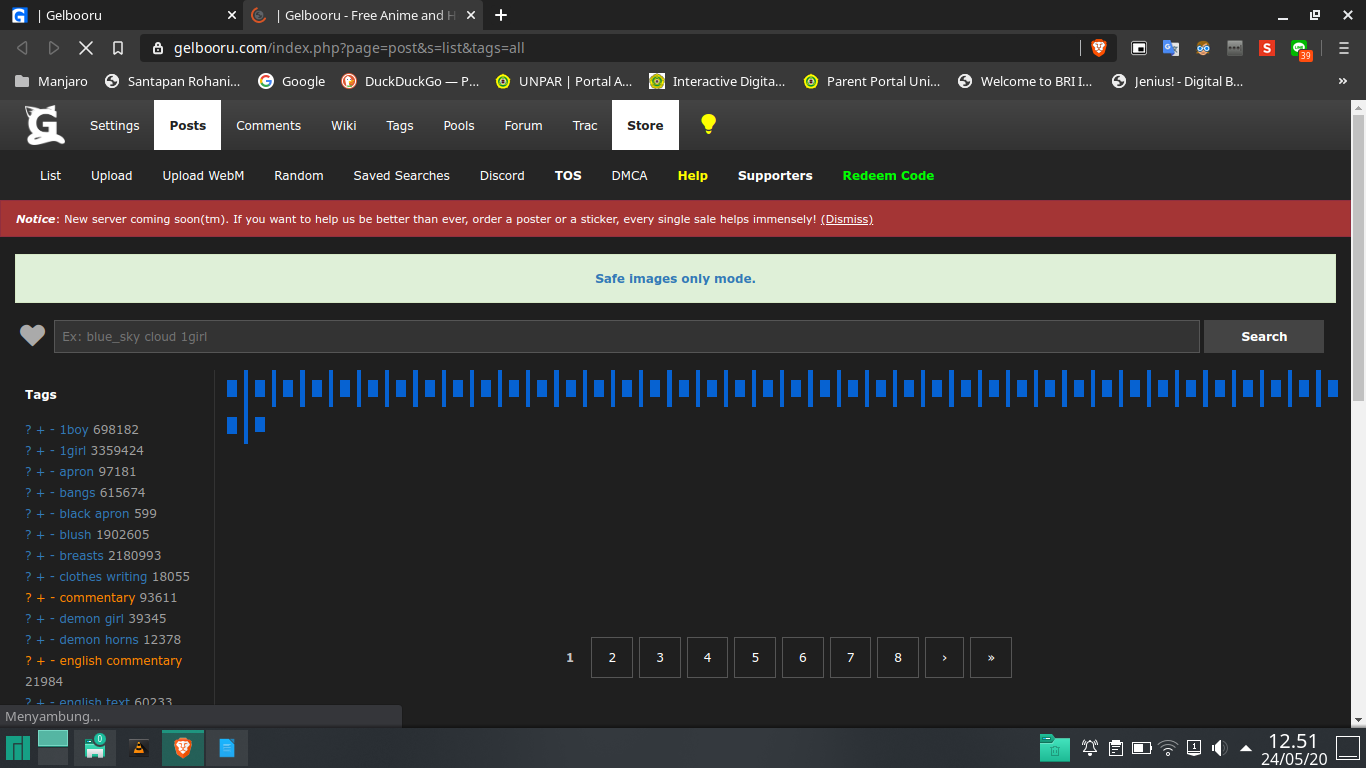Open wiki question mark for apron tag
The width and height of the screenshot is (1366, 768).
28,471
